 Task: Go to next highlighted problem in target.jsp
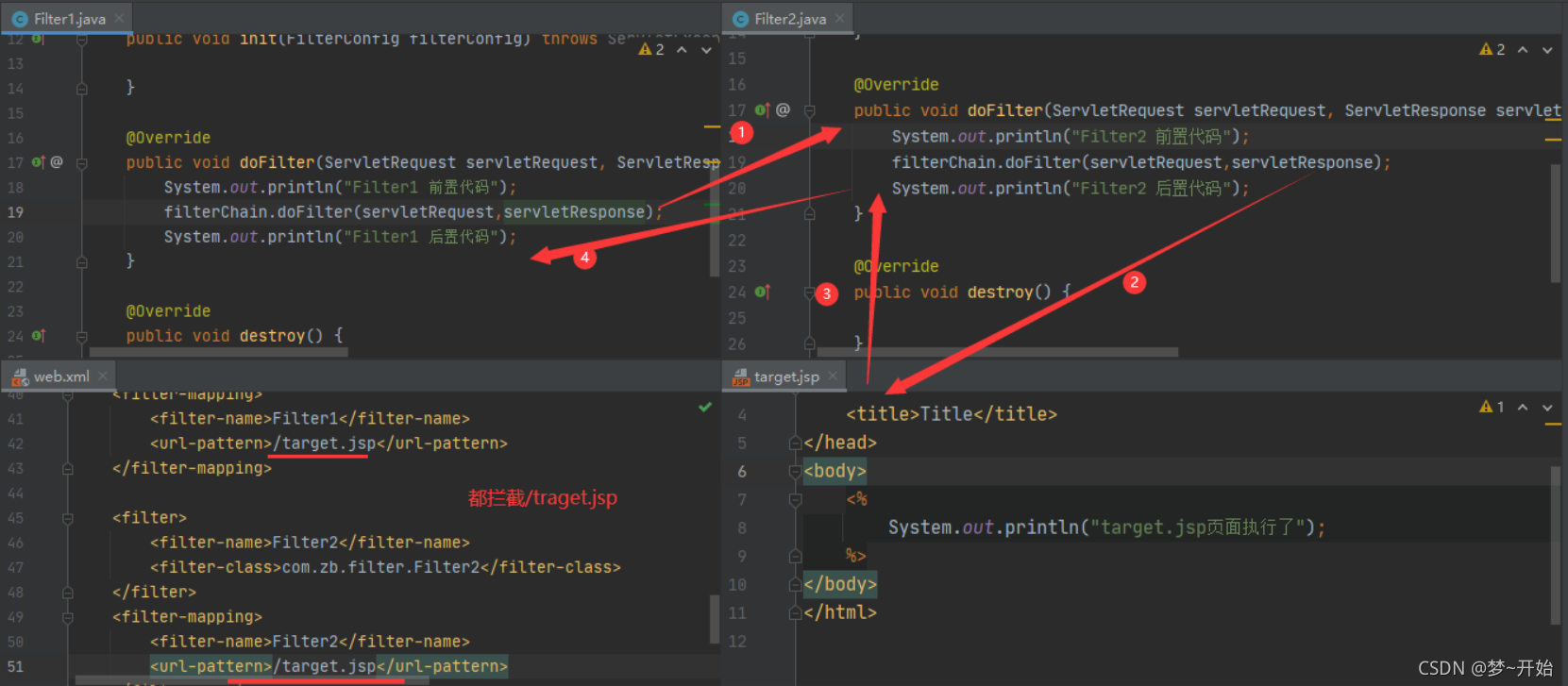click(x=1547, y=408)
